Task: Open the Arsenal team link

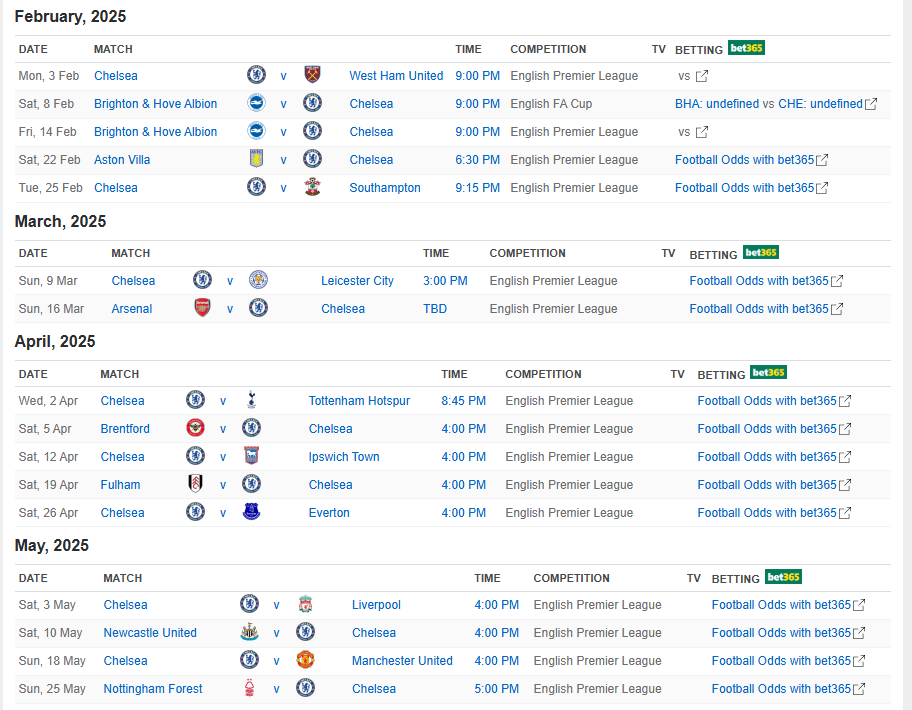Action: click(x=131, y=309)
